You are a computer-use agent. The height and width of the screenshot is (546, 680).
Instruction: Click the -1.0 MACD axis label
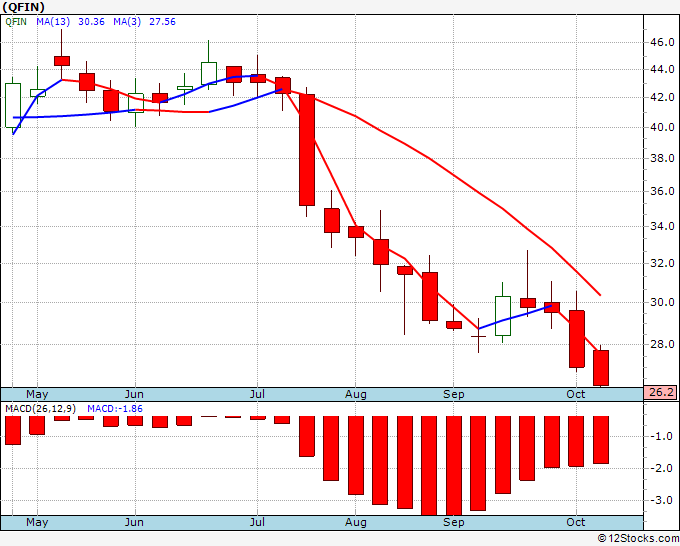[x=660, y=436]
